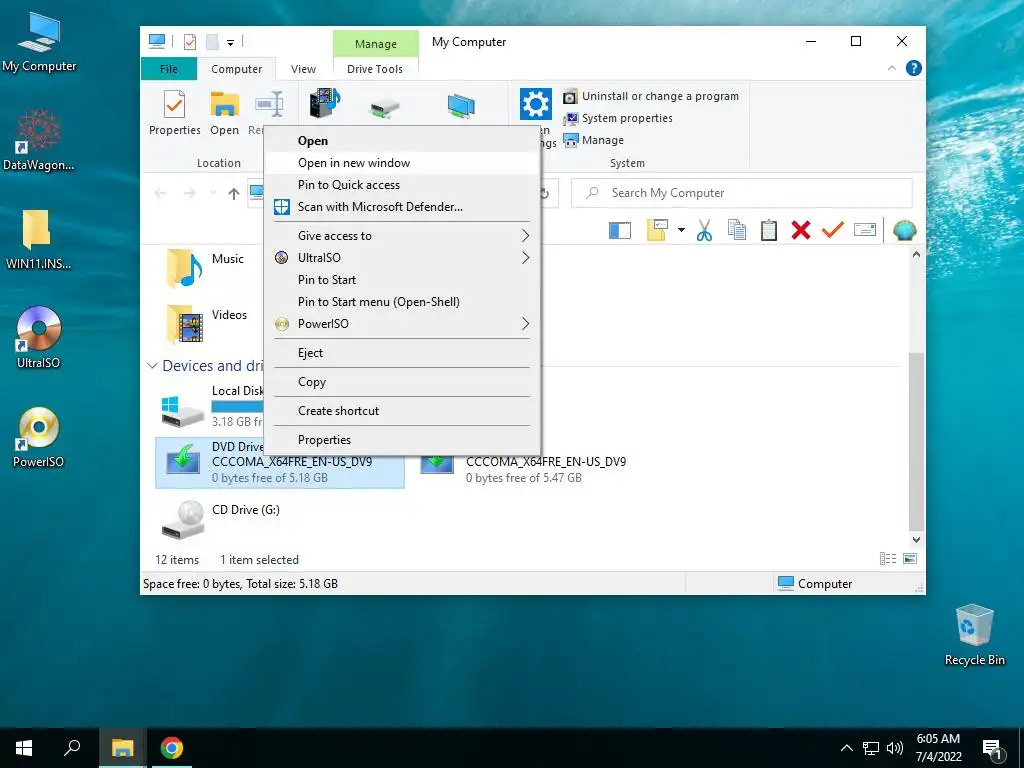Image resolution: width=1024 pixels, height=768 pixels.
Task: Select Open in new window
Action: pos(402,163)
